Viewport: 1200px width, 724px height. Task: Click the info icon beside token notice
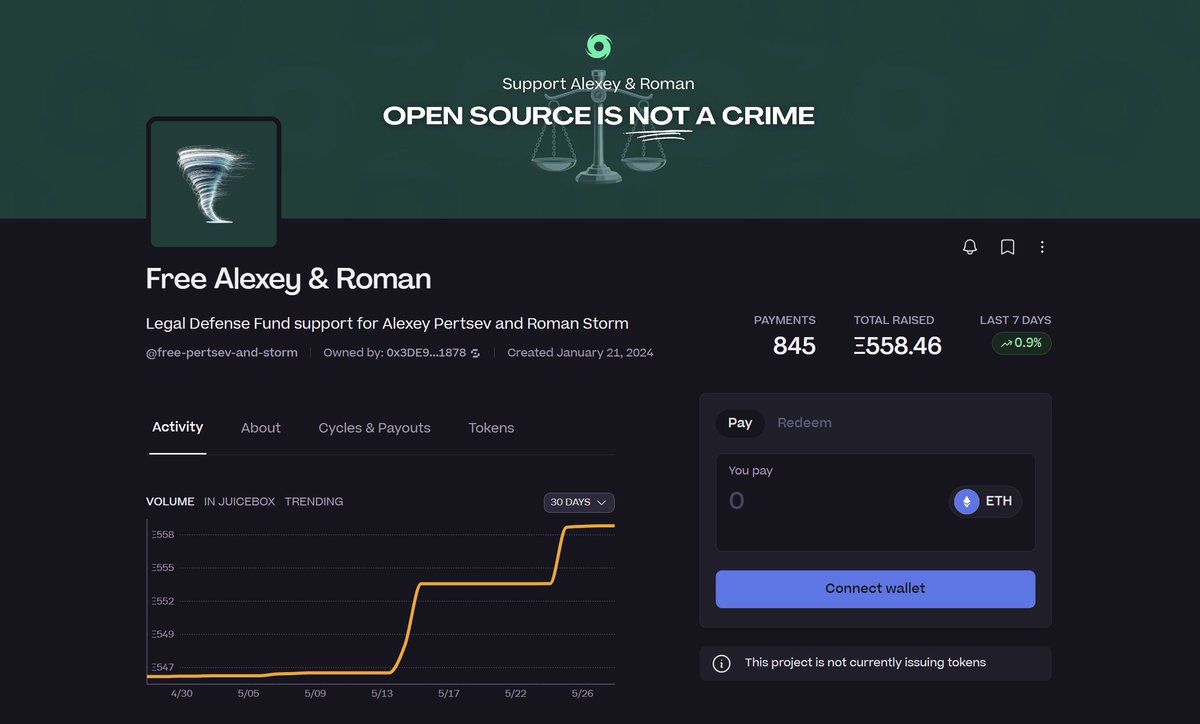[721, 663]
